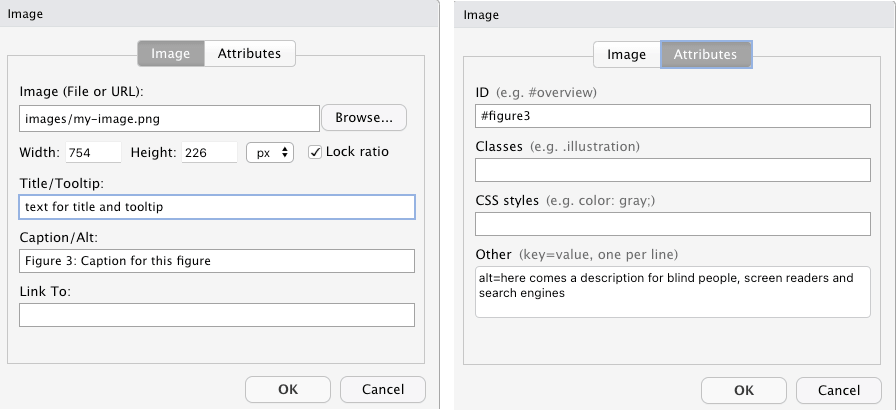The image size is (896, 410).
Task: Focus the Title/Tooltip text field
Action: [x=217, y=207]
